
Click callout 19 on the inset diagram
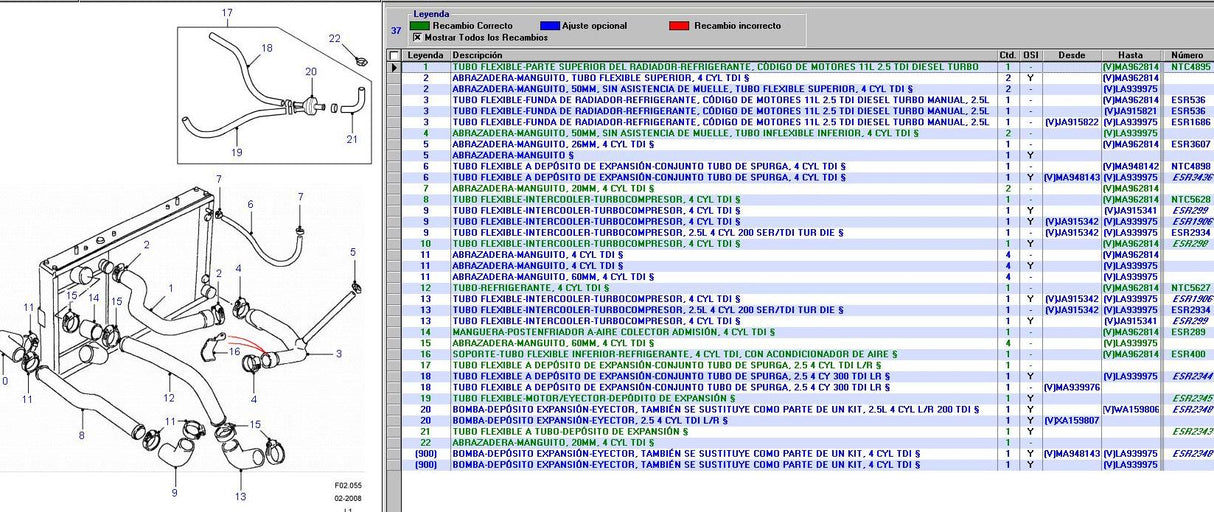tap(237, 153)
